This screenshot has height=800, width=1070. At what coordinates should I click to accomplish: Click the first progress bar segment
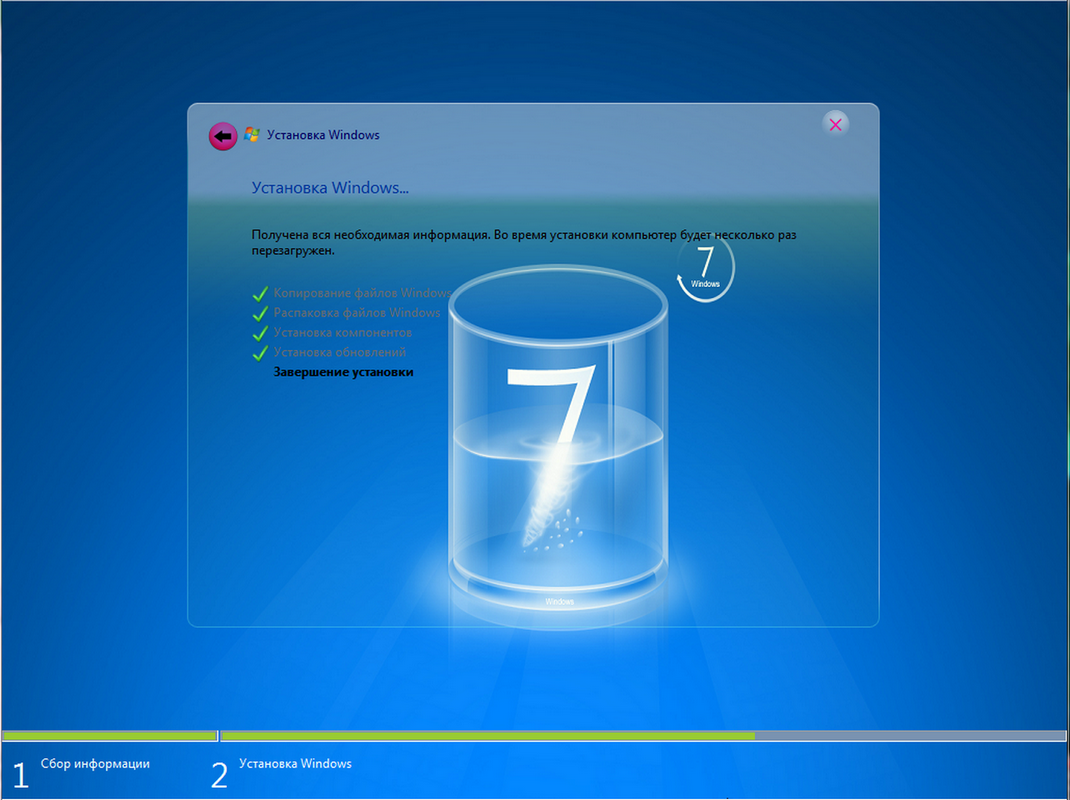110,736
